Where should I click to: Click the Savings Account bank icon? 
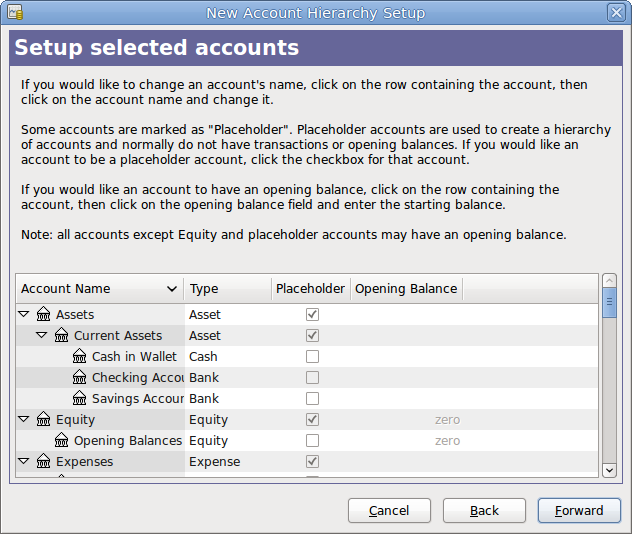(x=80, y=399)
